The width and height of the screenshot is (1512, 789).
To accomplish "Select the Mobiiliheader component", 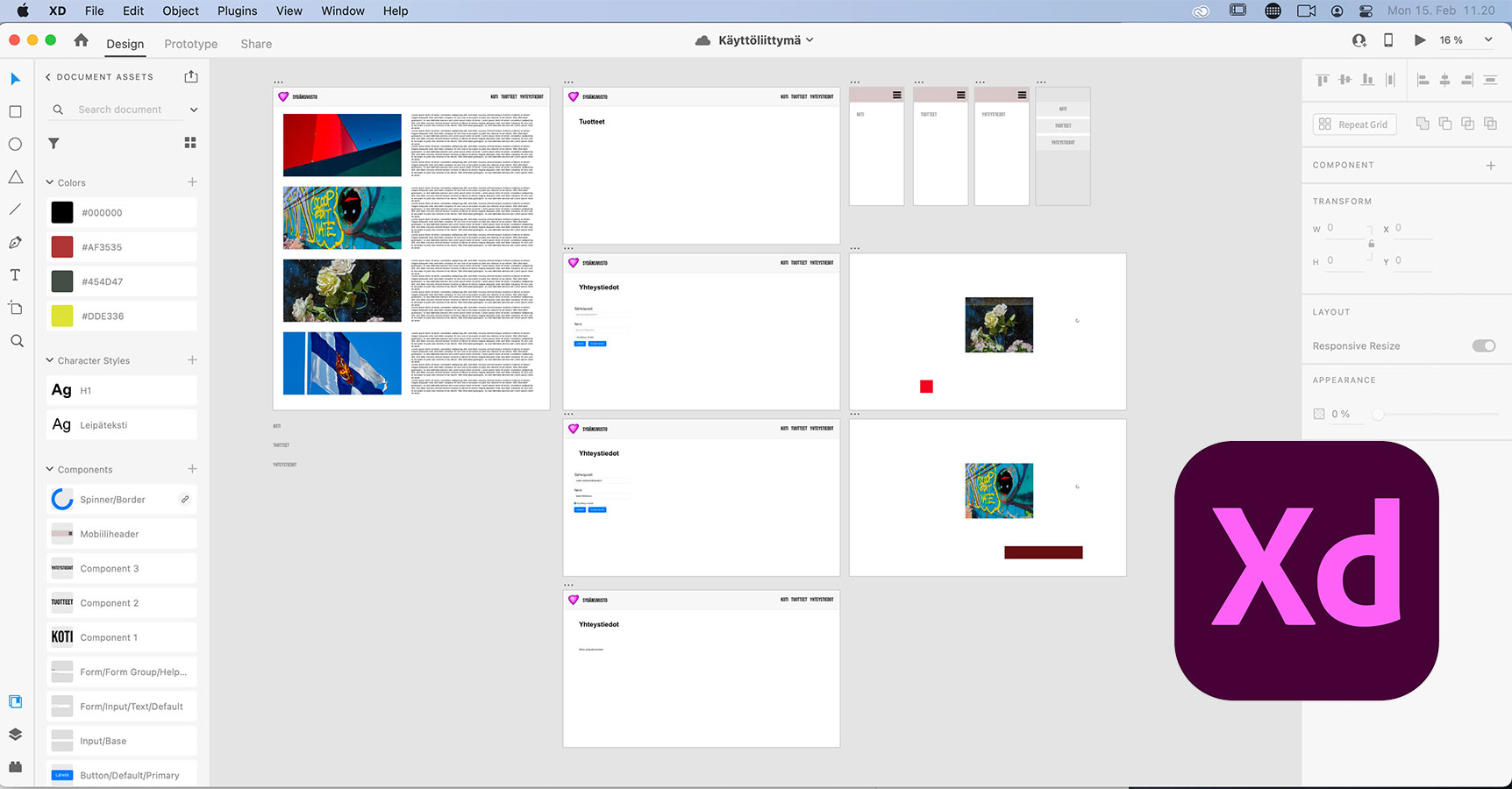I will pos(121,534).
